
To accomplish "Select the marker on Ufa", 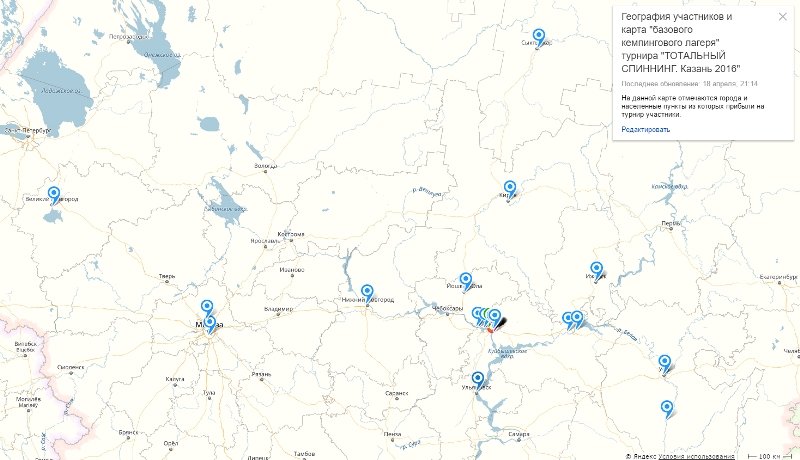I will [x=664, y=362].
